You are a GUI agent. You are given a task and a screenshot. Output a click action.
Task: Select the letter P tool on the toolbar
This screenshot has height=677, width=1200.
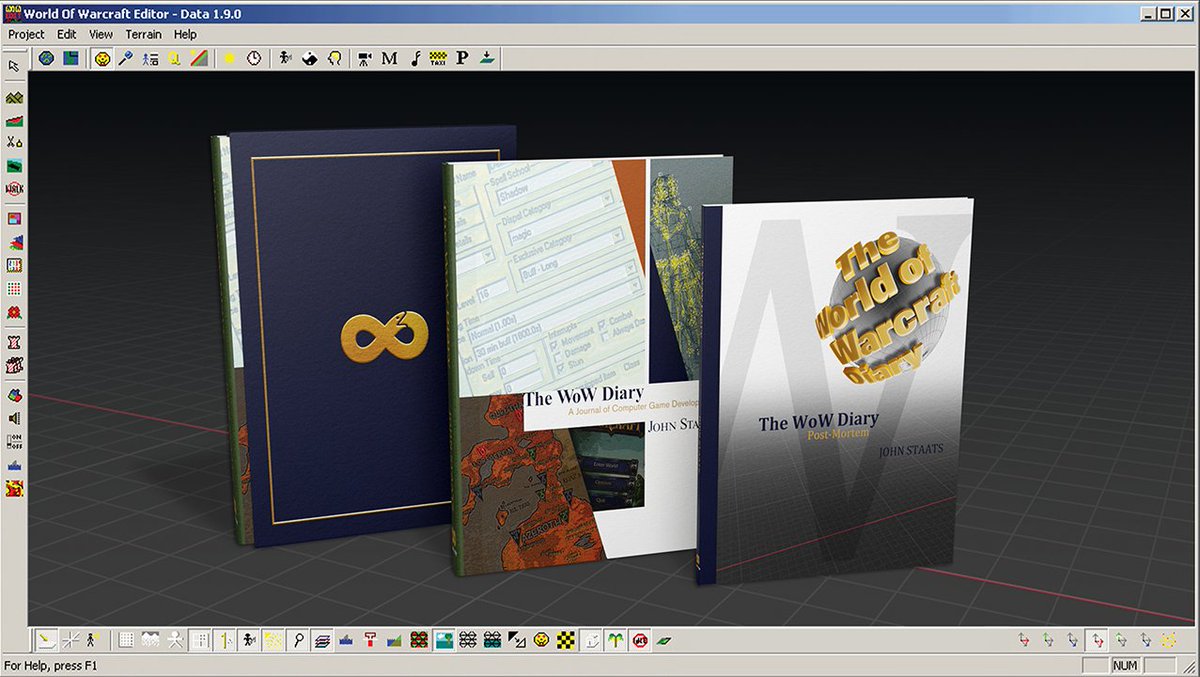tap(461, 57)
